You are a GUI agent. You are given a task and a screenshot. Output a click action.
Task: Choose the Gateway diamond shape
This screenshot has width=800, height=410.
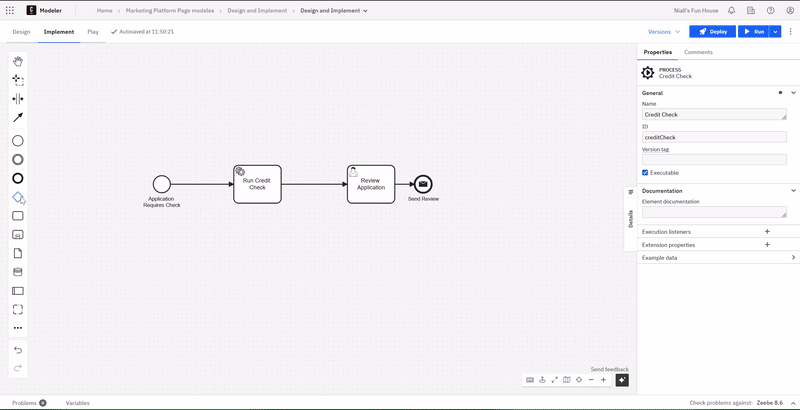click(x=18, y=197)
